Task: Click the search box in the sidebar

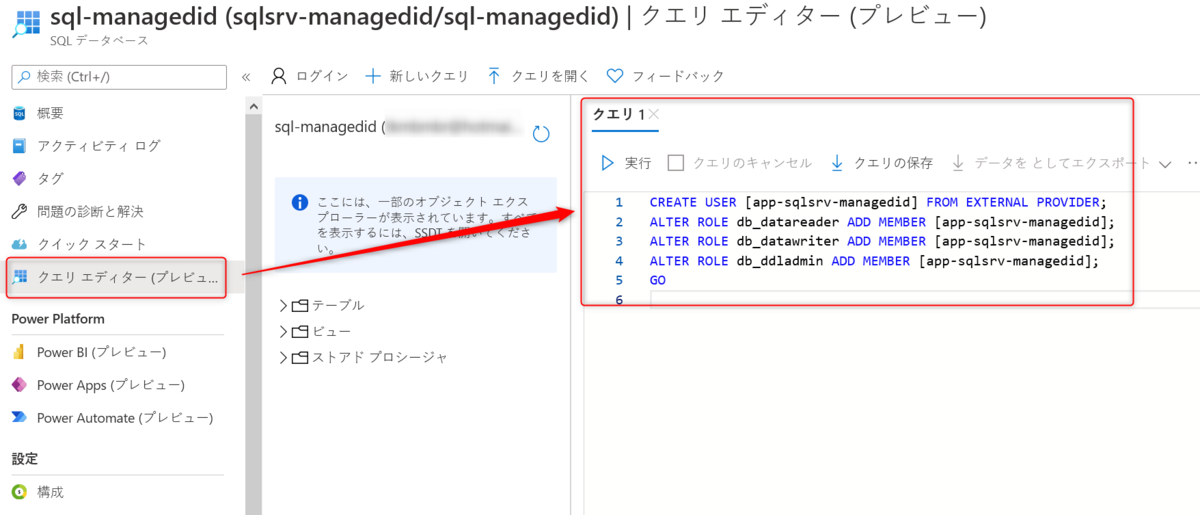Action: point(119,77)
